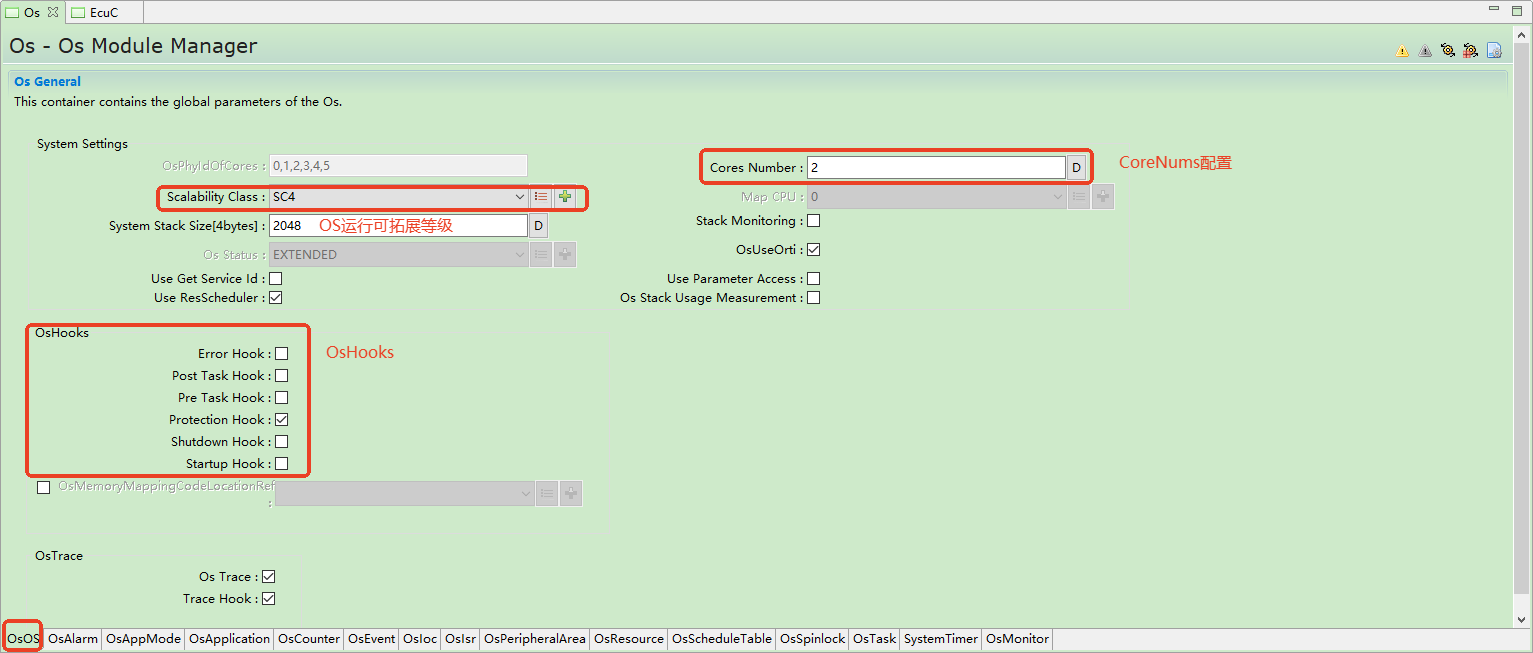The image size is (1533, 653).
Task: Click the yellow gear with arrows icon
Action: point(1447,50)
